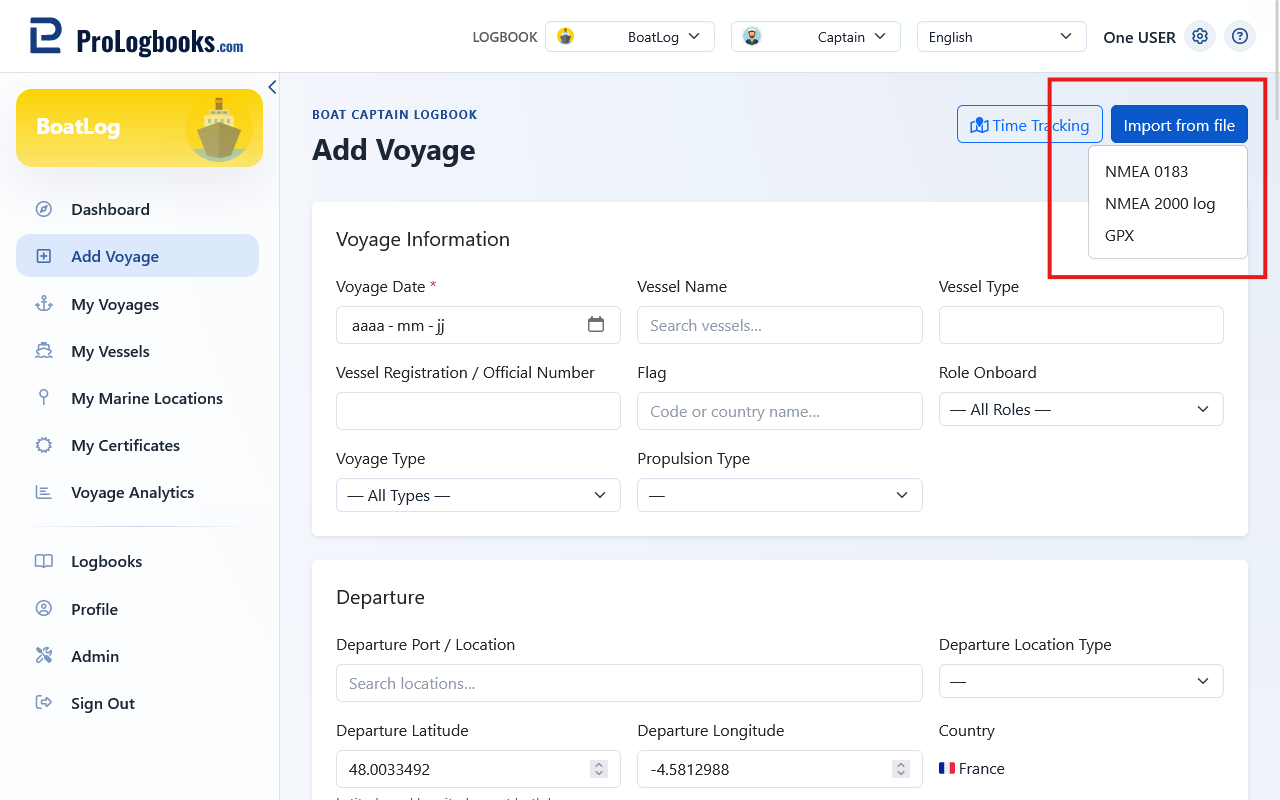1280x800 pixels.
Task: Expand the Role Onboard dropdown
Action: [x=1081, y=409]
